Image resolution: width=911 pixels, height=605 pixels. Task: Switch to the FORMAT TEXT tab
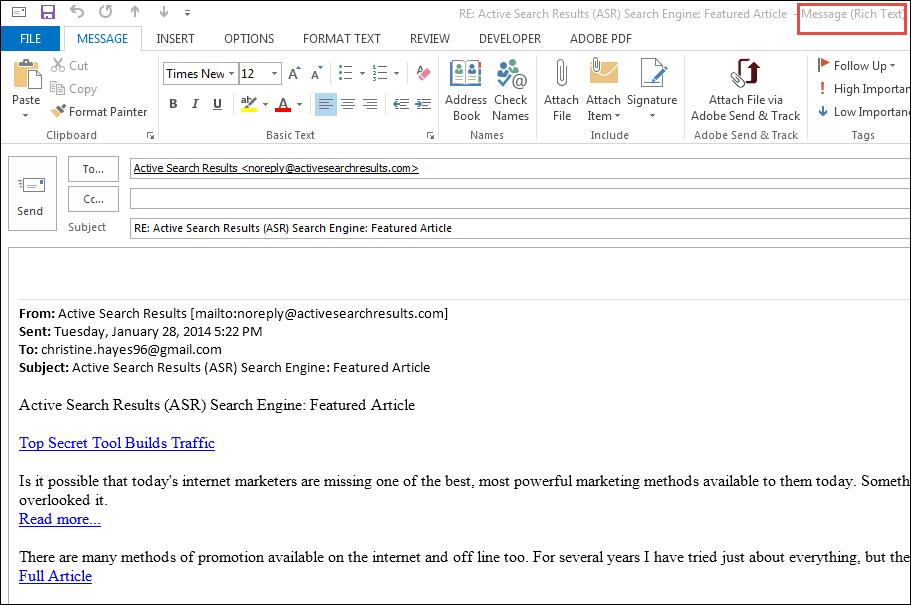point(340,38)
